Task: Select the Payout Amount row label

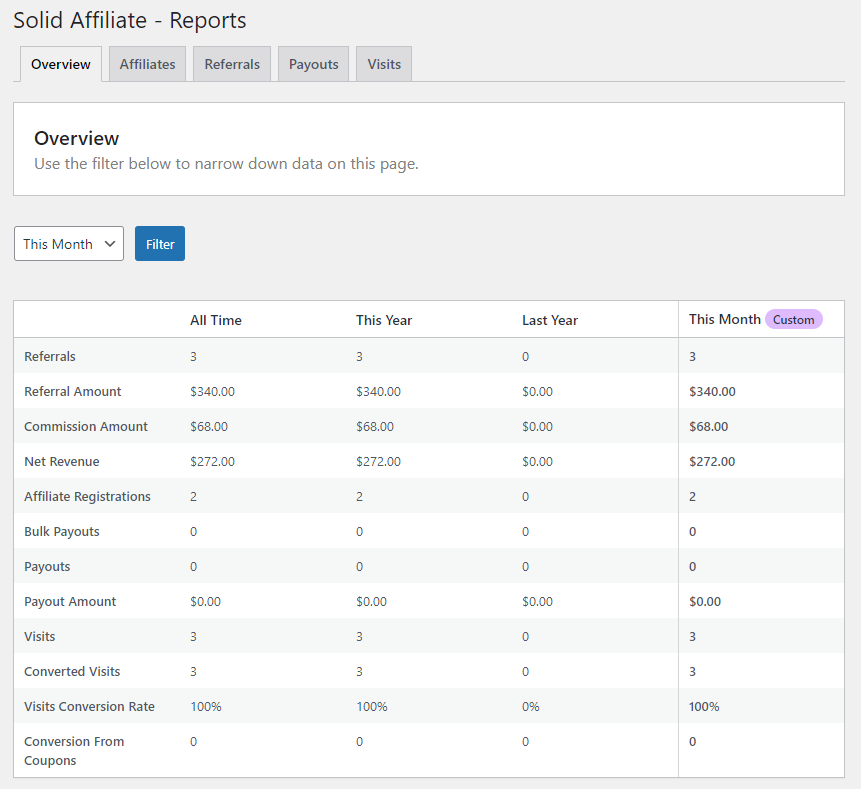Action: (x=70, y=601)
